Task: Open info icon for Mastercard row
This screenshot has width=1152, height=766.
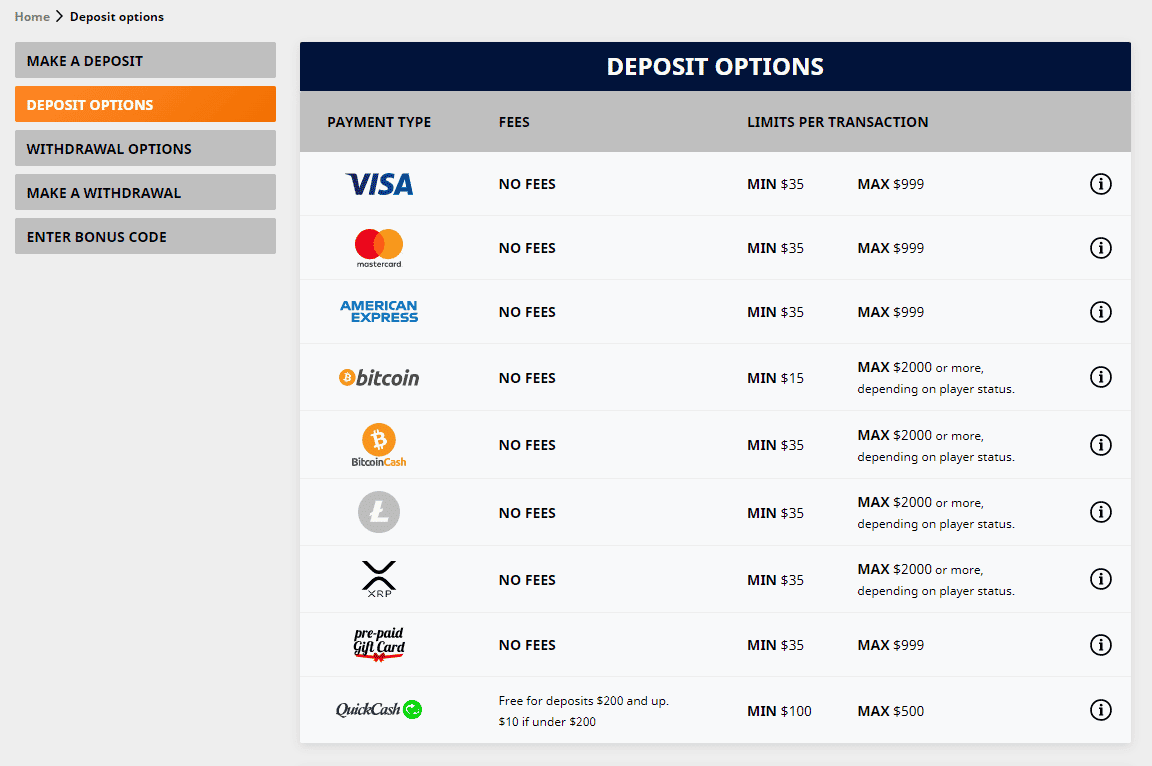Action: click(1100, 247)
